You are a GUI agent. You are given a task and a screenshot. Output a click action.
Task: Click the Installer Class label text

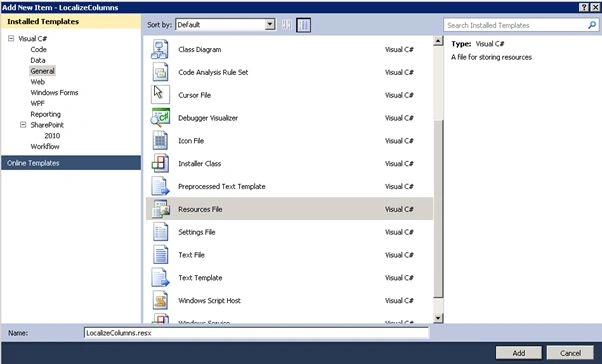[x=199, y=163]
